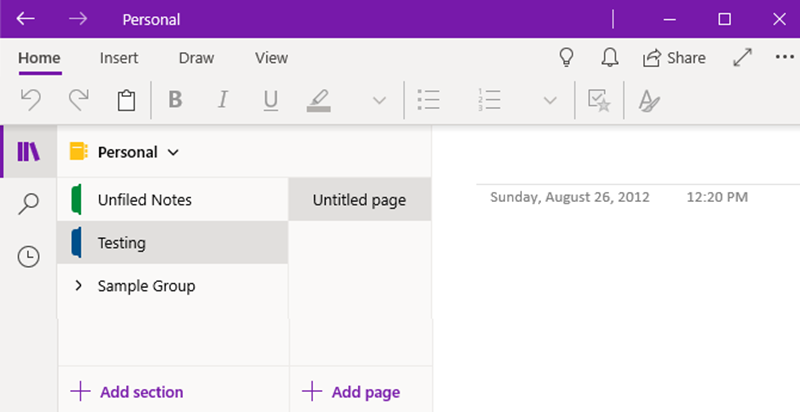Click Add page
The width and height of the screenshot is (800, 412).
[x=351, y=392]
